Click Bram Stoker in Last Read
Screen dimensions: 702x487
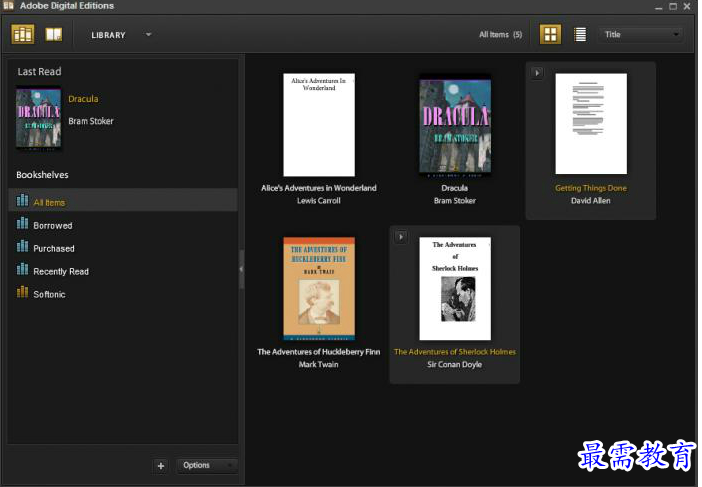(91, 121)
